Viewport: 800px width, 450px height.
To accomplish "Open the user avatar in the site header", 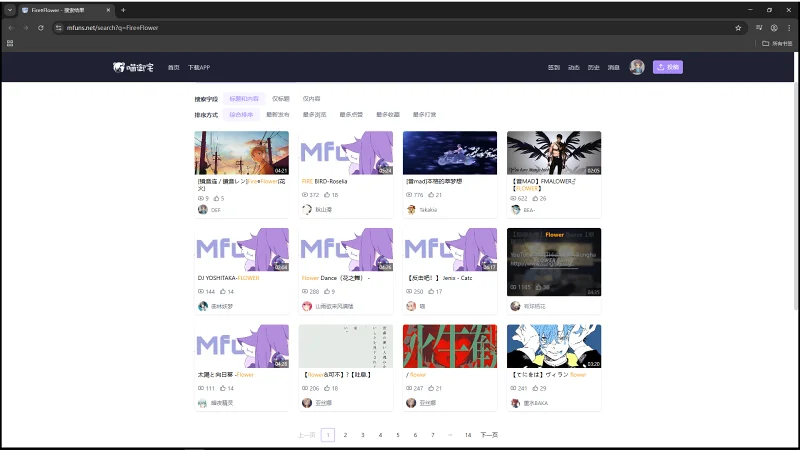I will click(637, 67).
